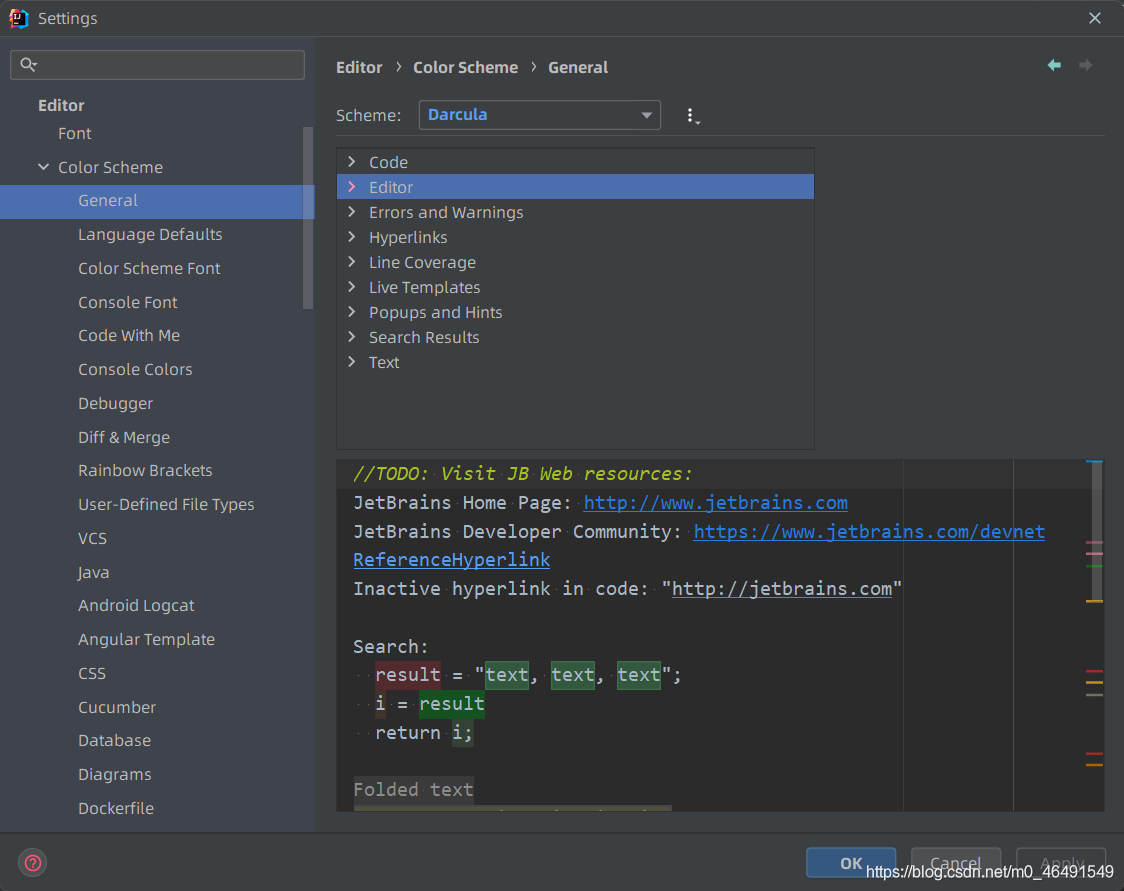1124x891 pixels.
Task: Open Rainbow Brackets settings
Action: (145, 470)
